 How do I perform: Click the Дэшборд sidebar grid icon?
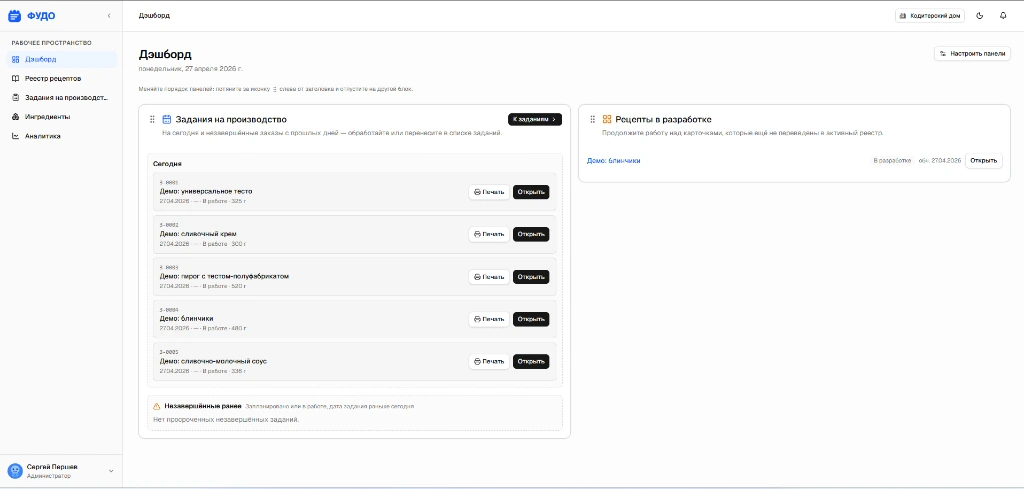pos(15,59)
